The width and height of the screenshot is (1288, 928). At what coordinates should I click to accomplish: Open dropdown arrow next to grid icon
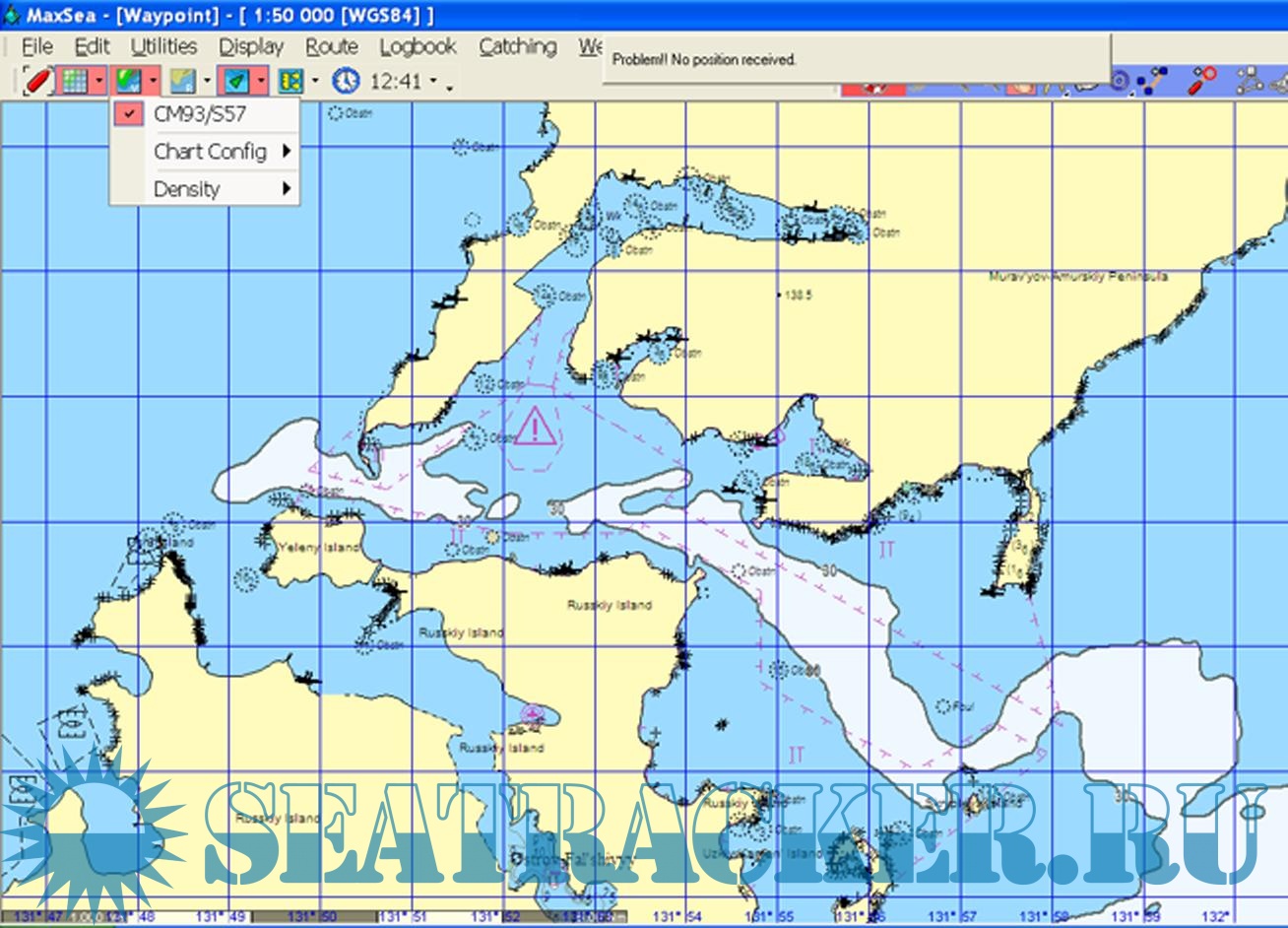pos(99,81)
